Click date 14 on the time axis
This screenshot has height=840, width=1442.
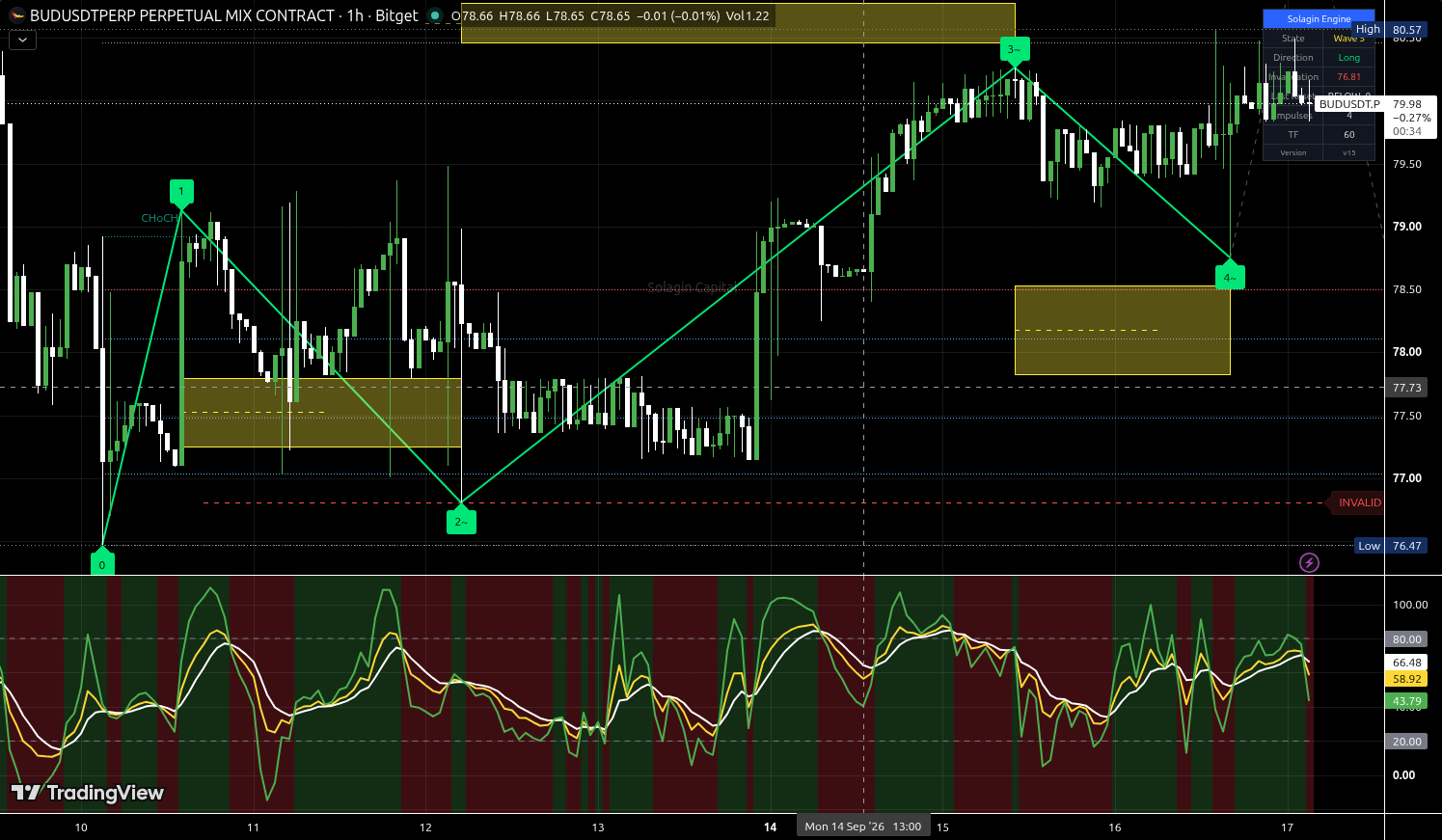click(x=770, y=827)
